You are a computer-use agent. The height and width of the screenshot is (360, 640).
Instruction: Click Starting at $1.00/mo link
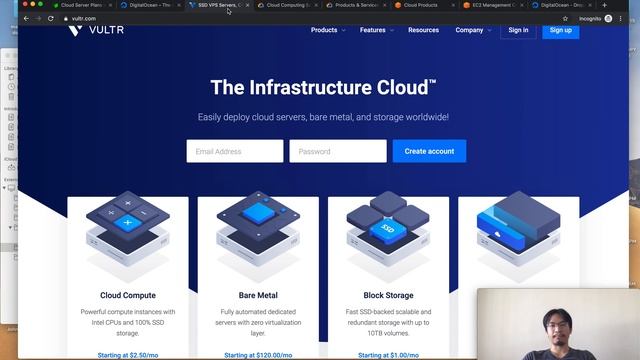[388, 356]
